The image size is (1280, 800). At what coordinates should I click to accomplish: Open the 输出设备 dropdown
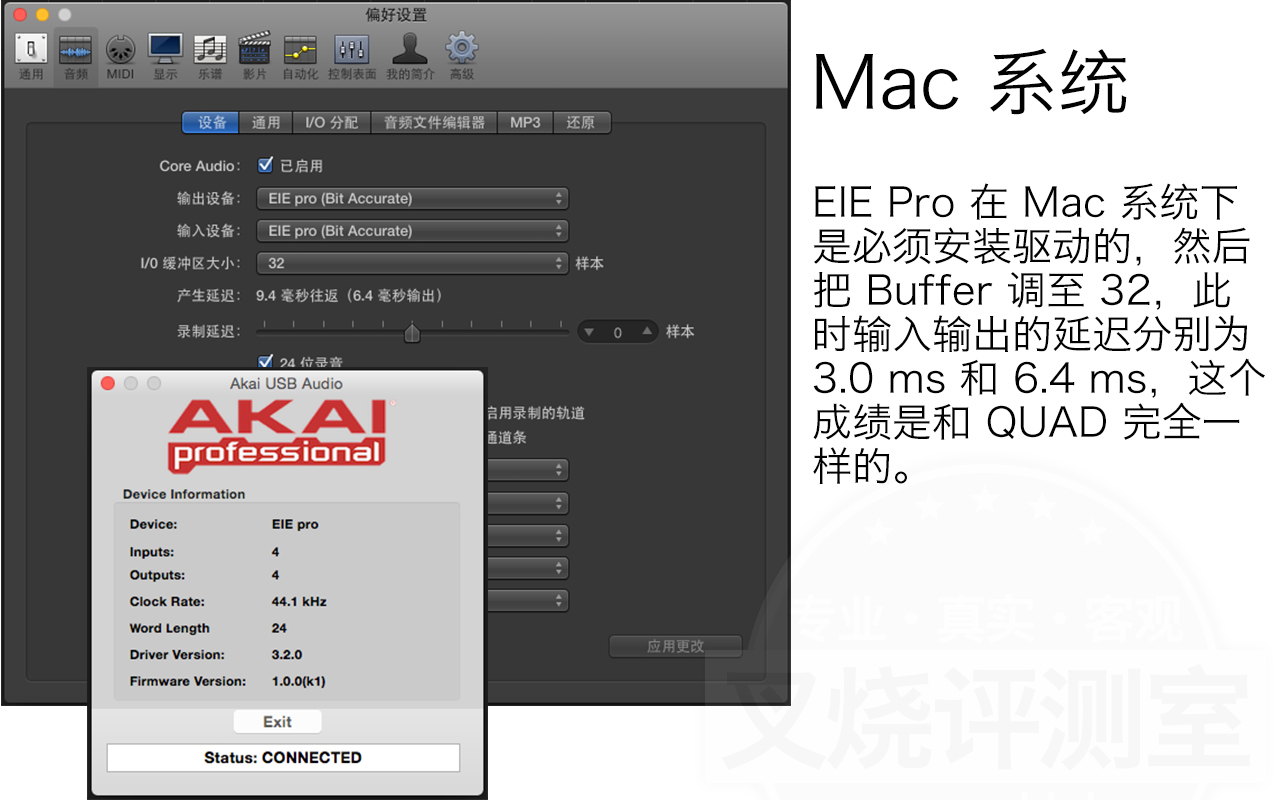(x=413, y=199)
